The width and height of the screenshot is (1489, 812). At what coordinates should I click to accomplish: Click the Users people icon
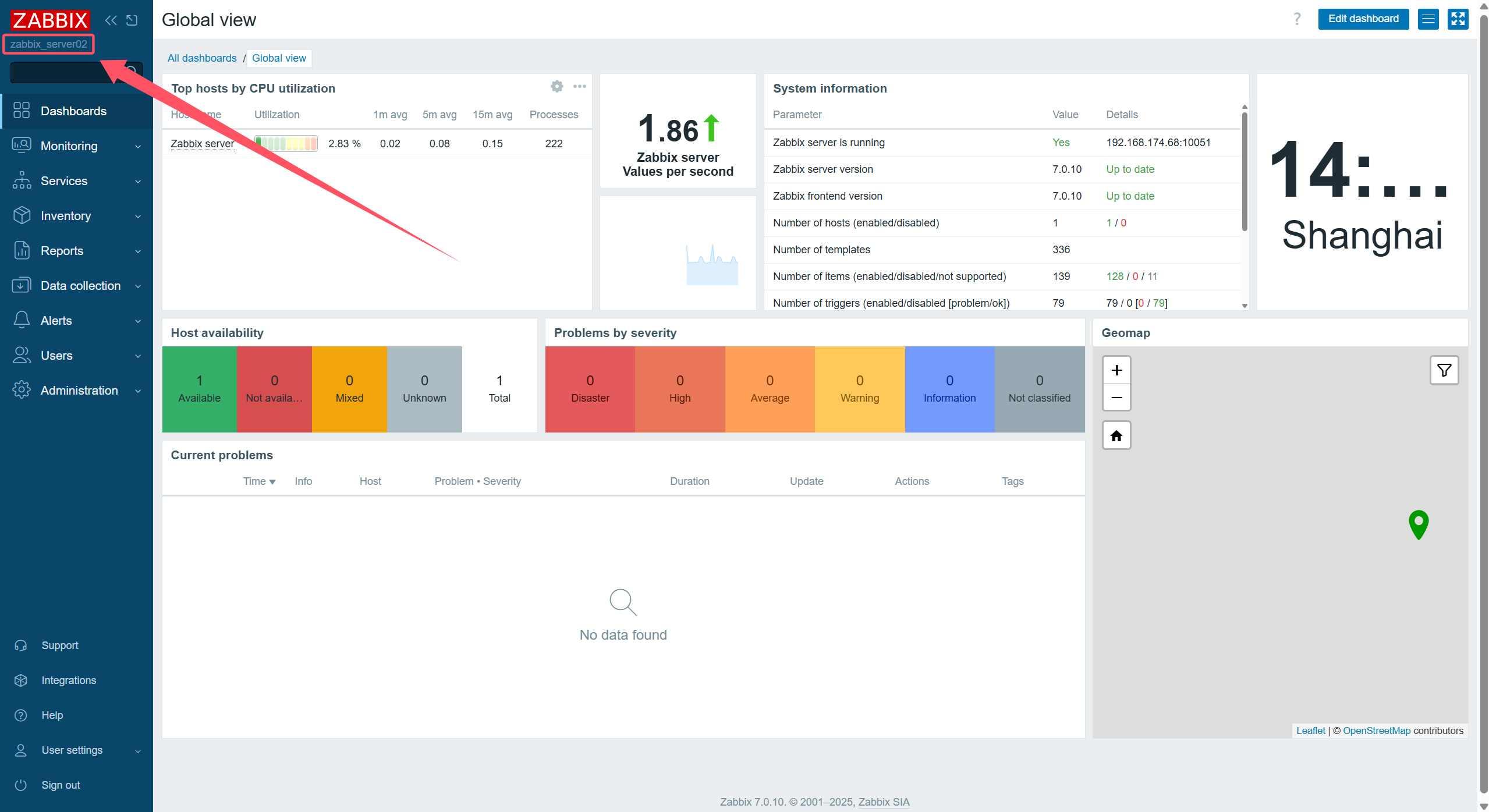pos(22,355)
